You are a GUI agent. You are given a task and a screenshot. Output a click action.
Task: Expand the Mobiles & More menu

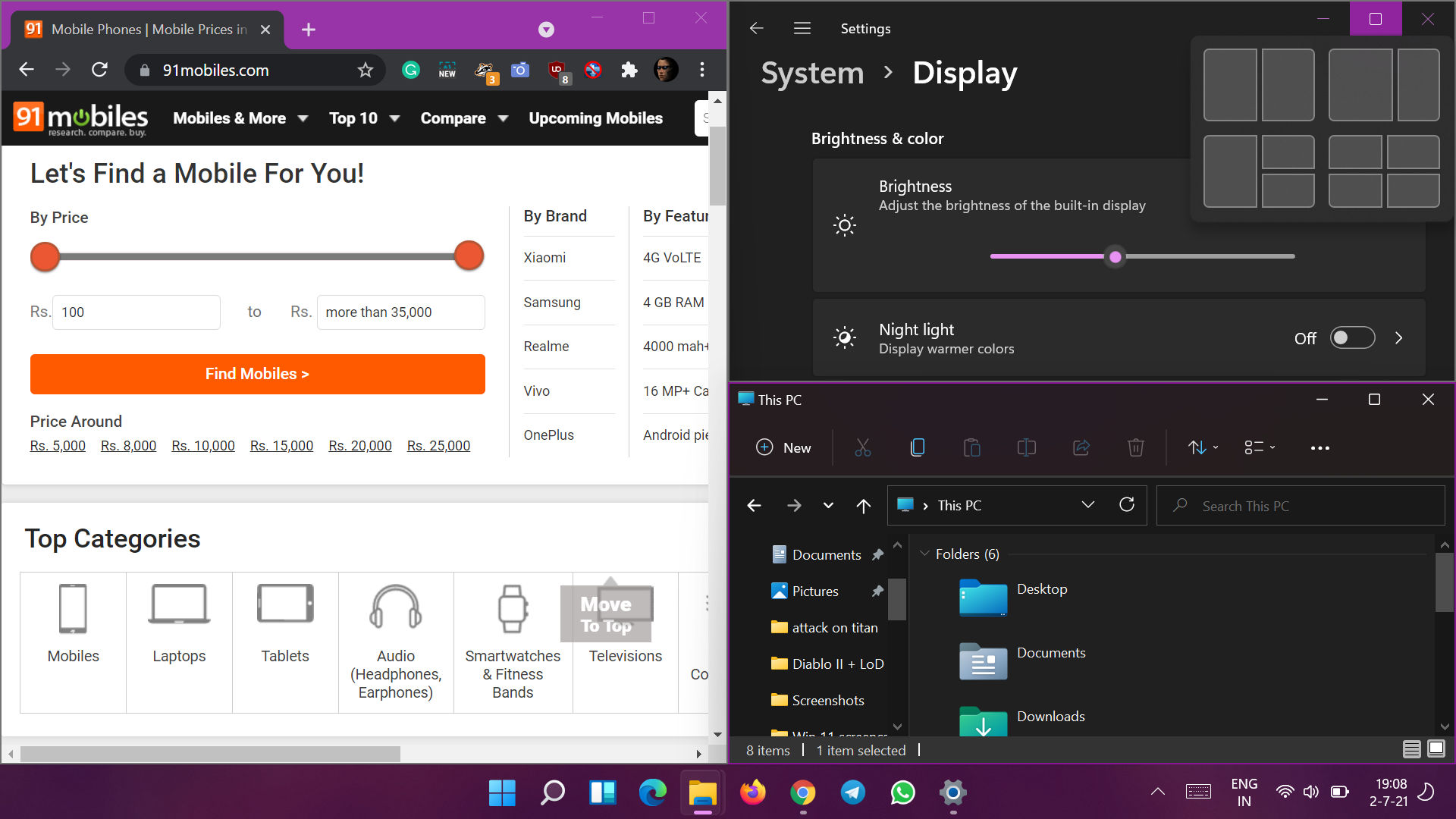[240, 118]
